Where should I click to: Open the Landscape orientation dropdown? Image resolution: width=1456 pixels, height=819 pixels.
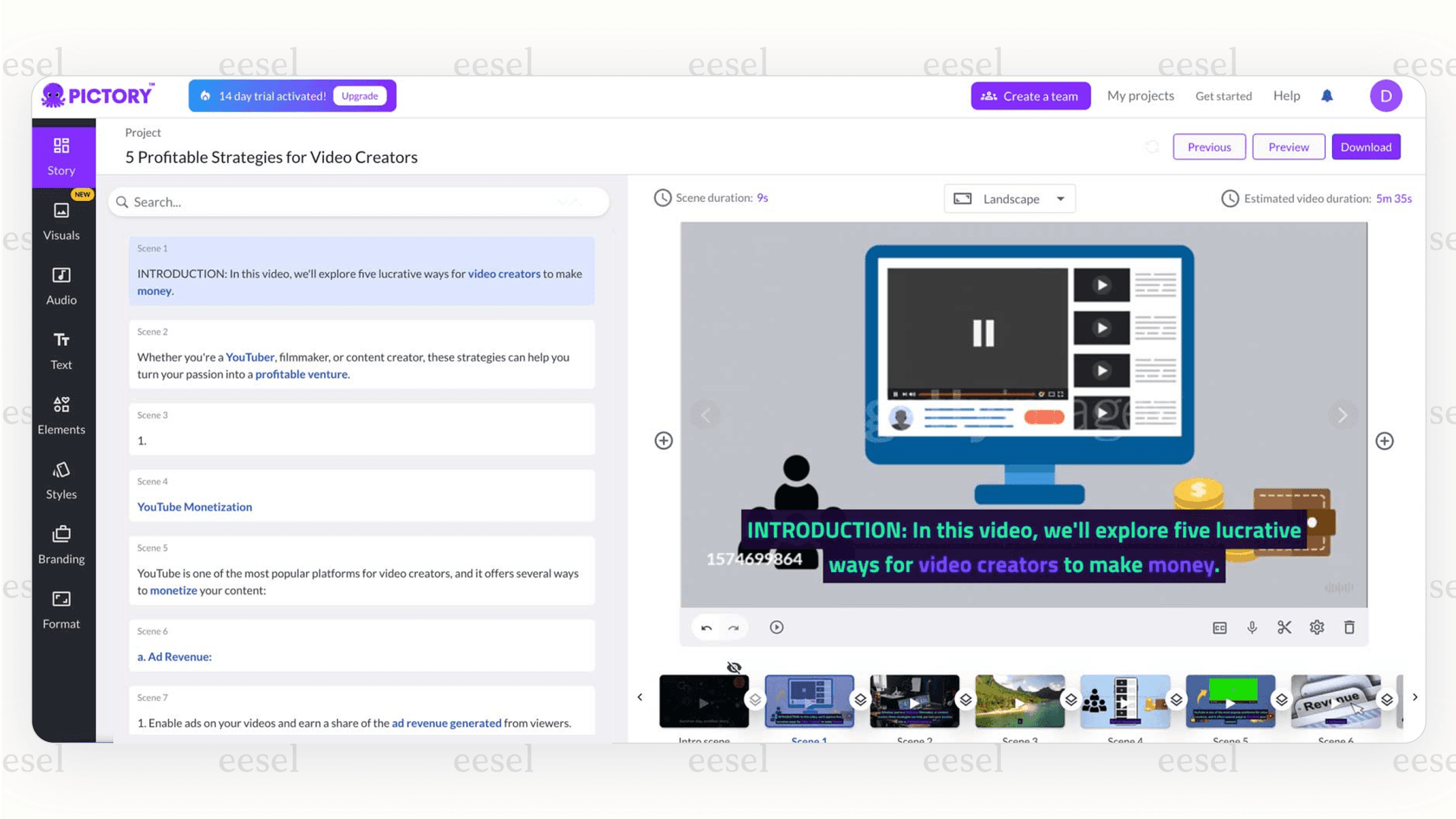[1009, 198]
